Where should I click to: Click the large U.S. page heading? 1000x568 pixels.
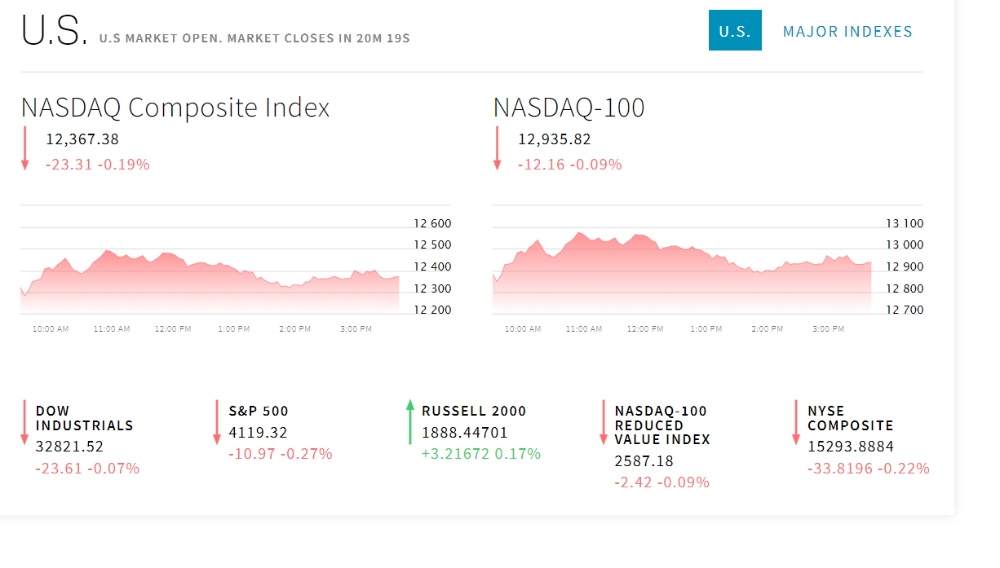(54, 31)
